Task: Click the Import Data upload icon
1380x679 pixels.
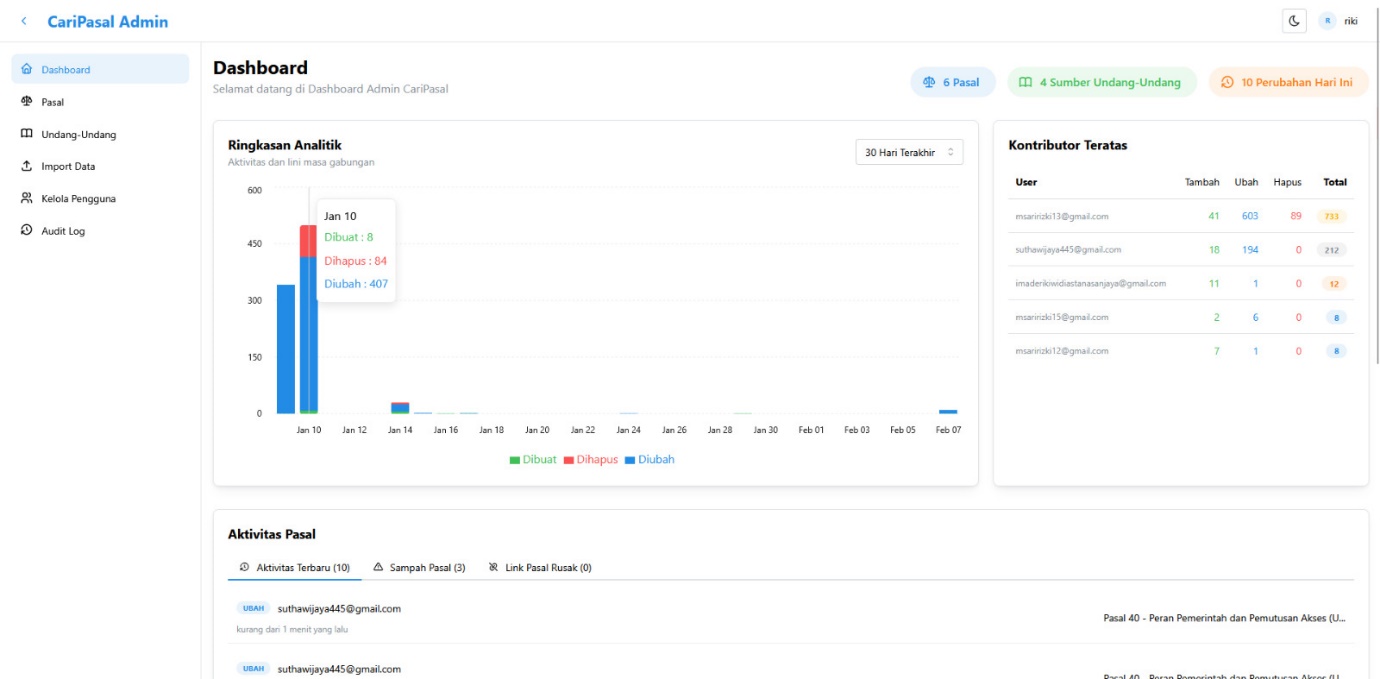Action: [27, 166]
